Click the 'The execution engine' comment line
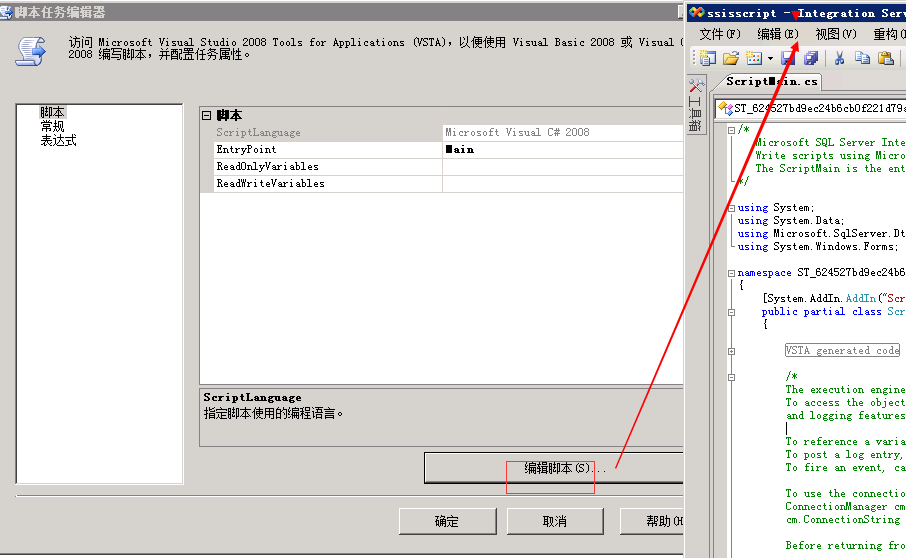This screenshot has width=906, height=558. coord(845,389)
